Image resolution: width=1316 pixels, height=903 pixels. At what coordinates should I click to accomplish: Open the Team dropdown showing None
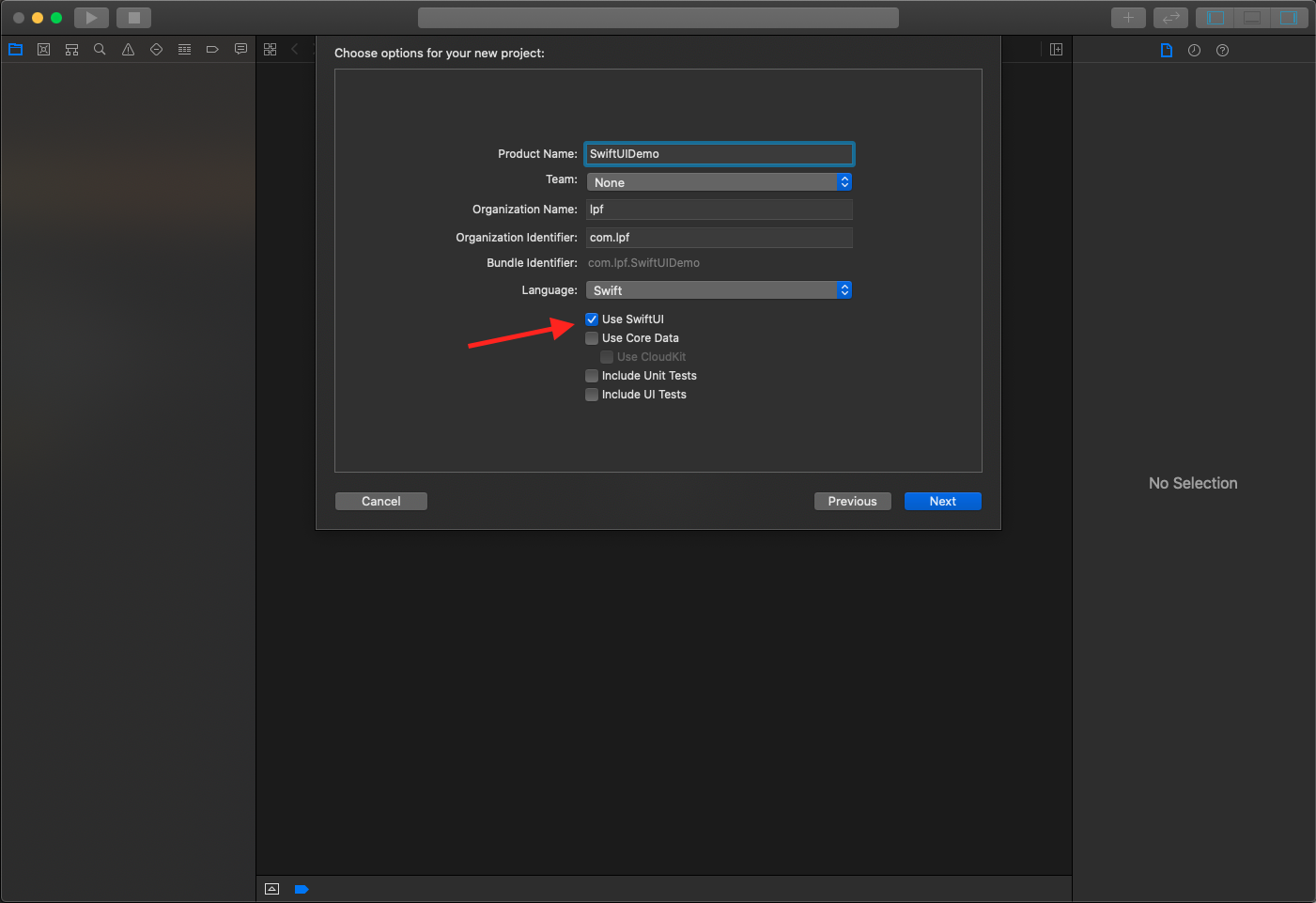[x=720, y=182]
